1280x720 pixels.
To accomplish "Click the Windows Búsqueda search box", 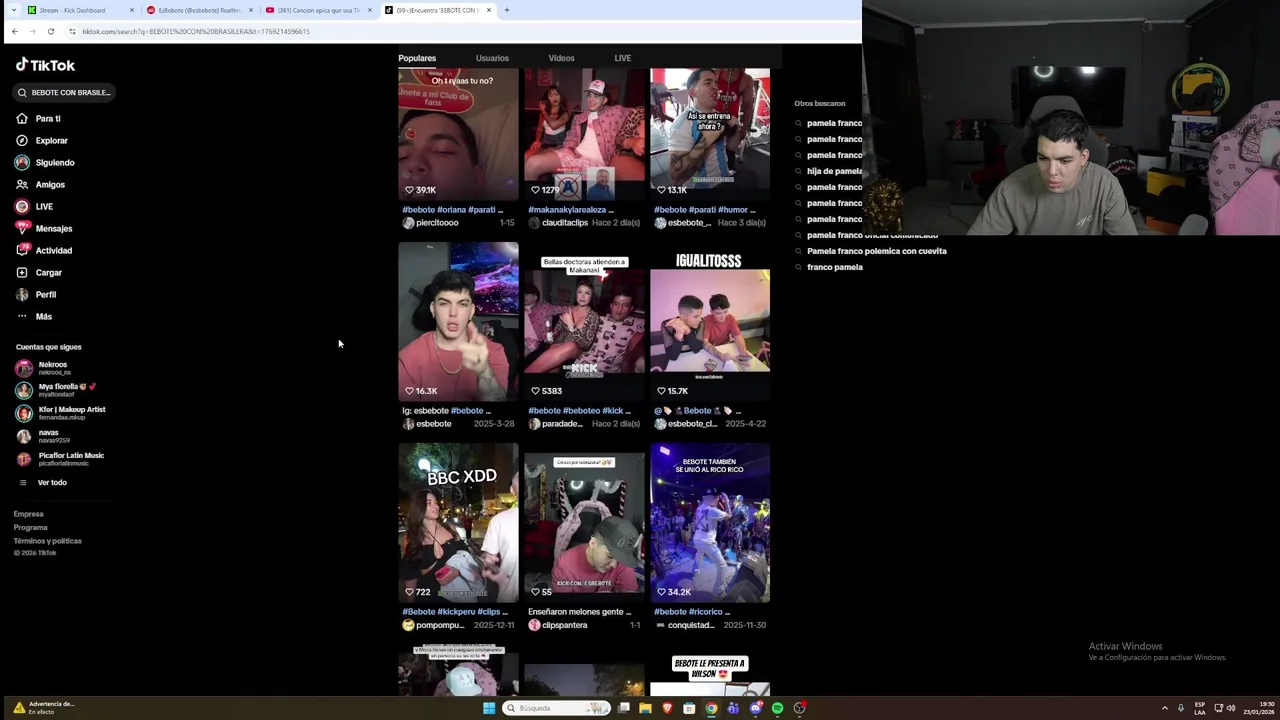I will [557, 708].
